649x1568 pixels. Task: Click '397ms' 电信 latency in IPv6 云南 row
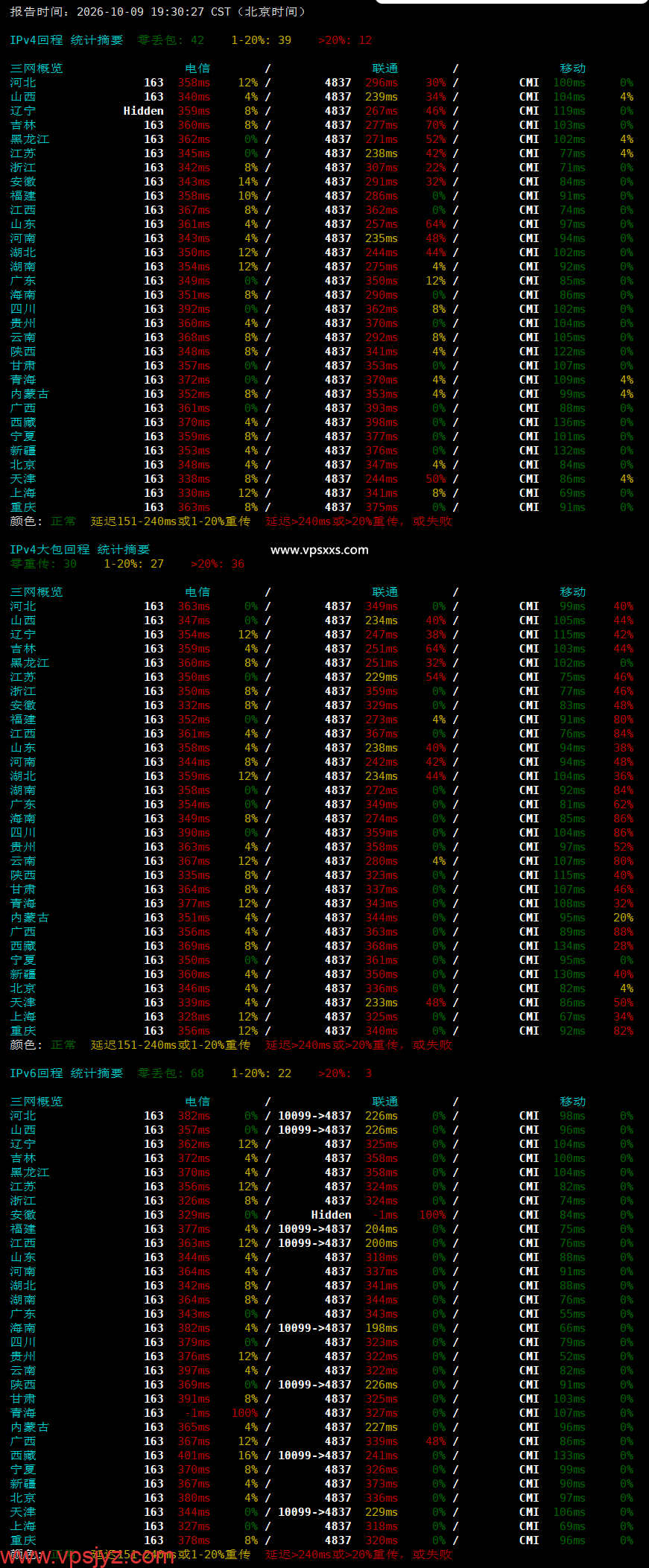194,1371
